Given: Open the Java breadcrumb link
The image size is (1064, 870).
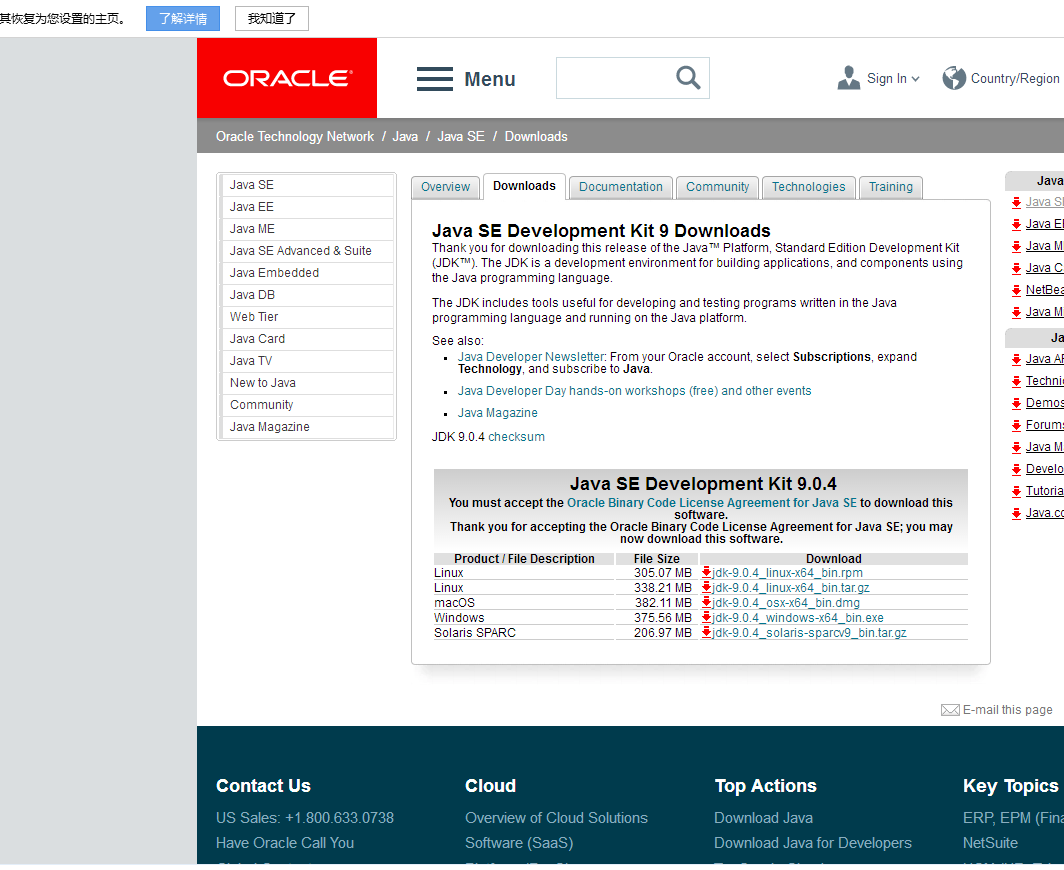Looking at the screenshot, I should point(405,136).
